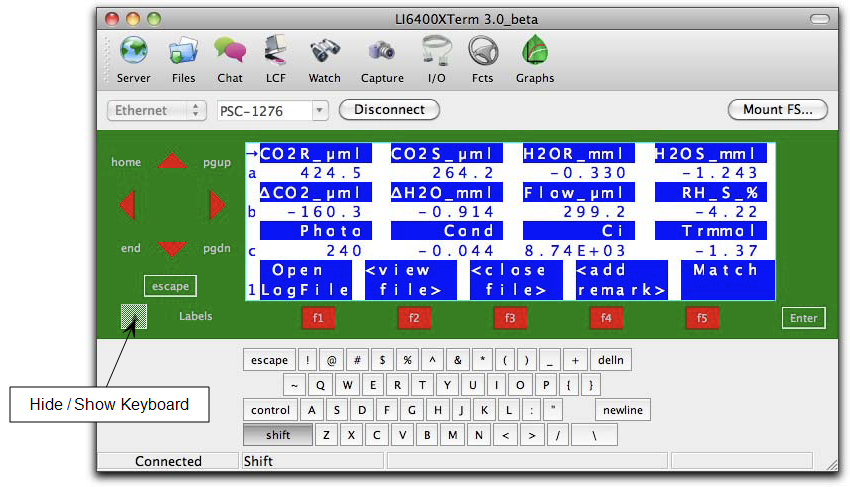Select Open LogFile soft key label
The width and height of the screenshot is (850, 487).
pos(306,280)
